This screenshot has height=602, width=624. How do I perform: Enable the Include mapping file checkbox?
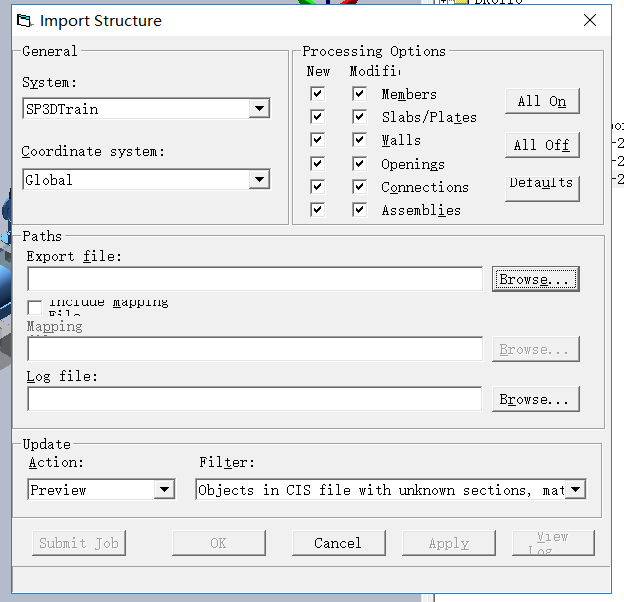(x=35, y=307)
